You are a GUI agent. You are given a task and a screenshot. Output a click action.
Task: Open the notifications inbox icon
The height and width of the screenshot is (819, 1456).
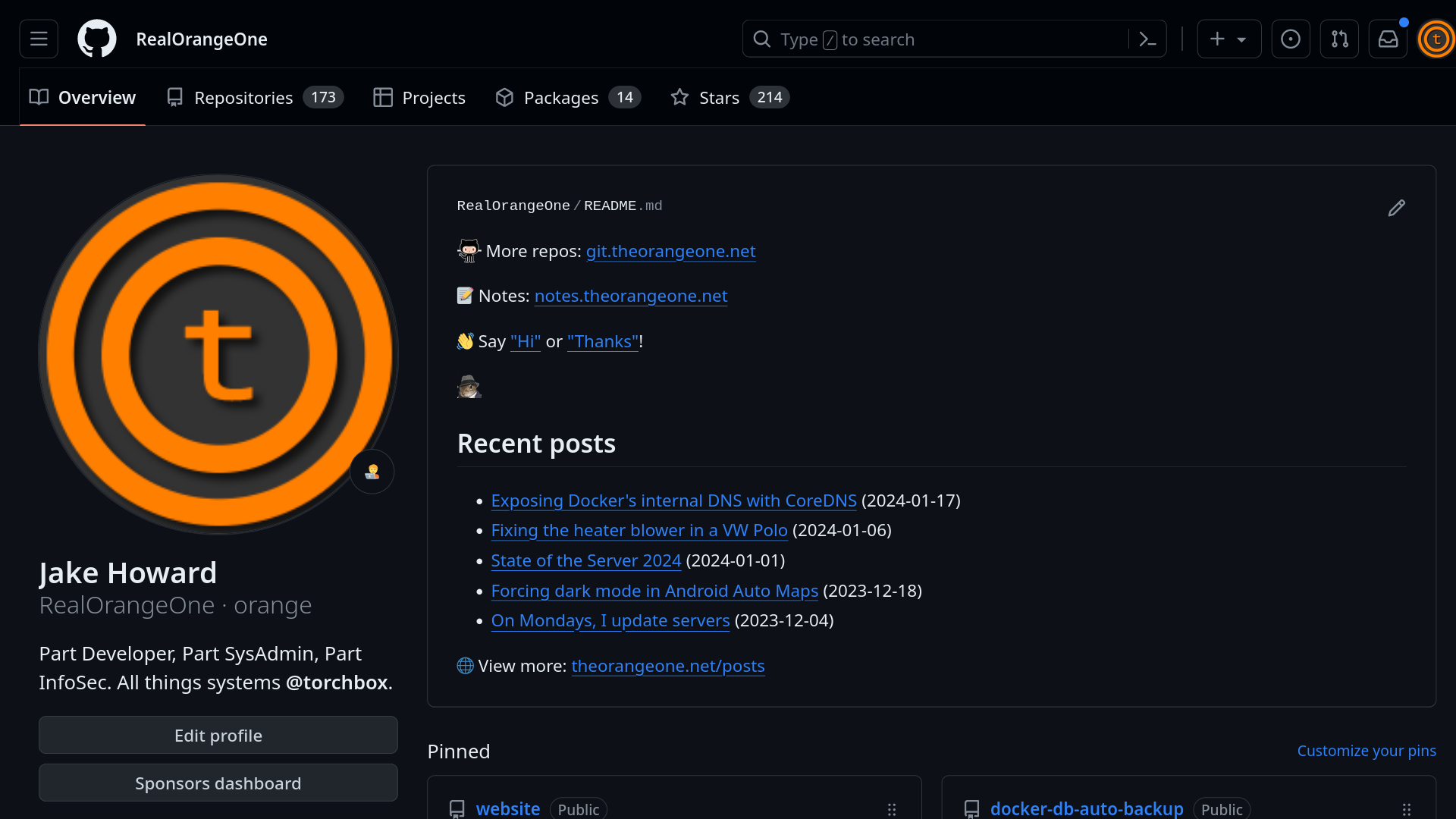coord(1388,39)
